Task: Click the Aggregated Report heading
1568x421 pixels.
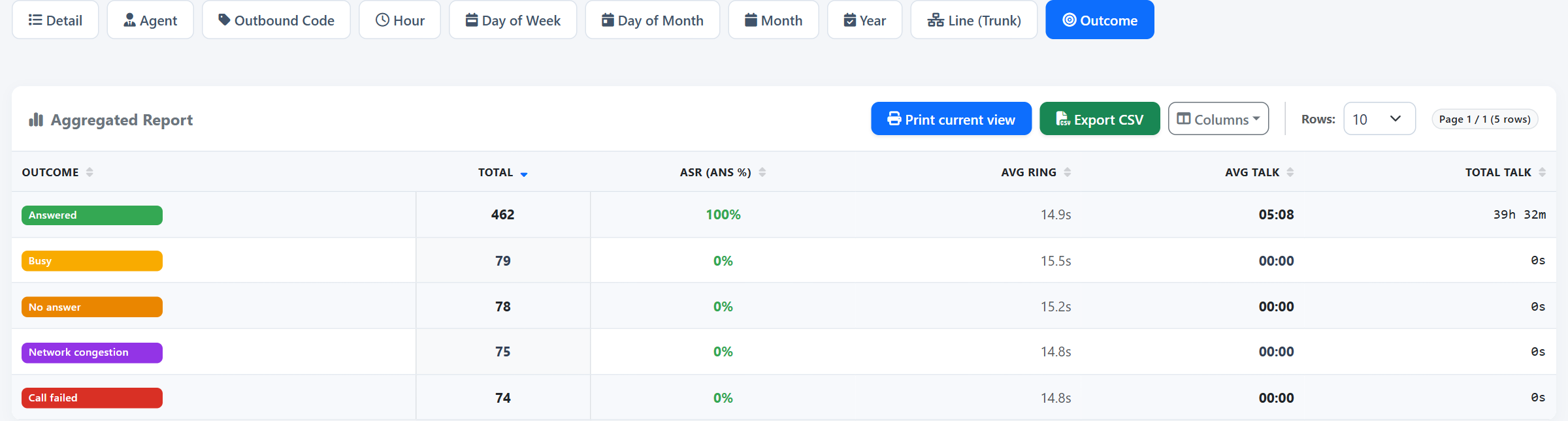Action: (122, 120)
